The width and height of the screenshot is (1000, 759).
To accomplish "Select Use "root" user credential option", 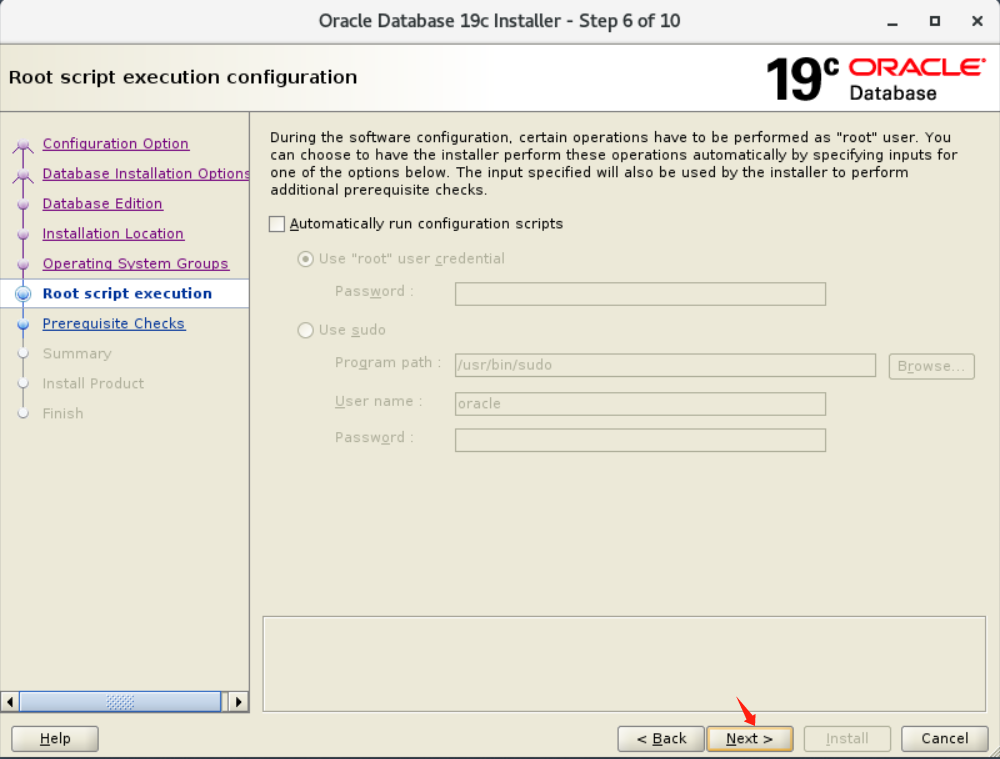I will (x=305, y=259).
